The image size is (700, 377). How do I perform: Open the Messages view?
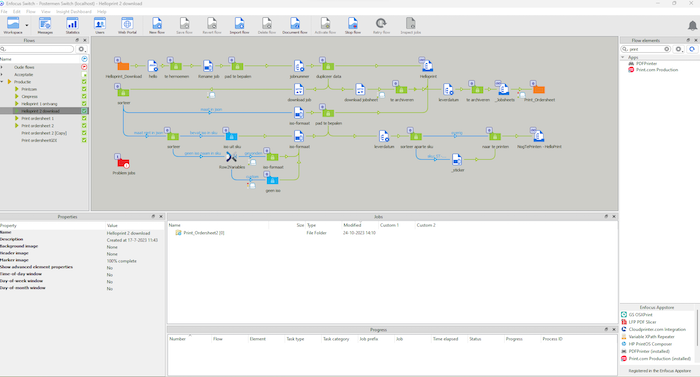point(45,25)
